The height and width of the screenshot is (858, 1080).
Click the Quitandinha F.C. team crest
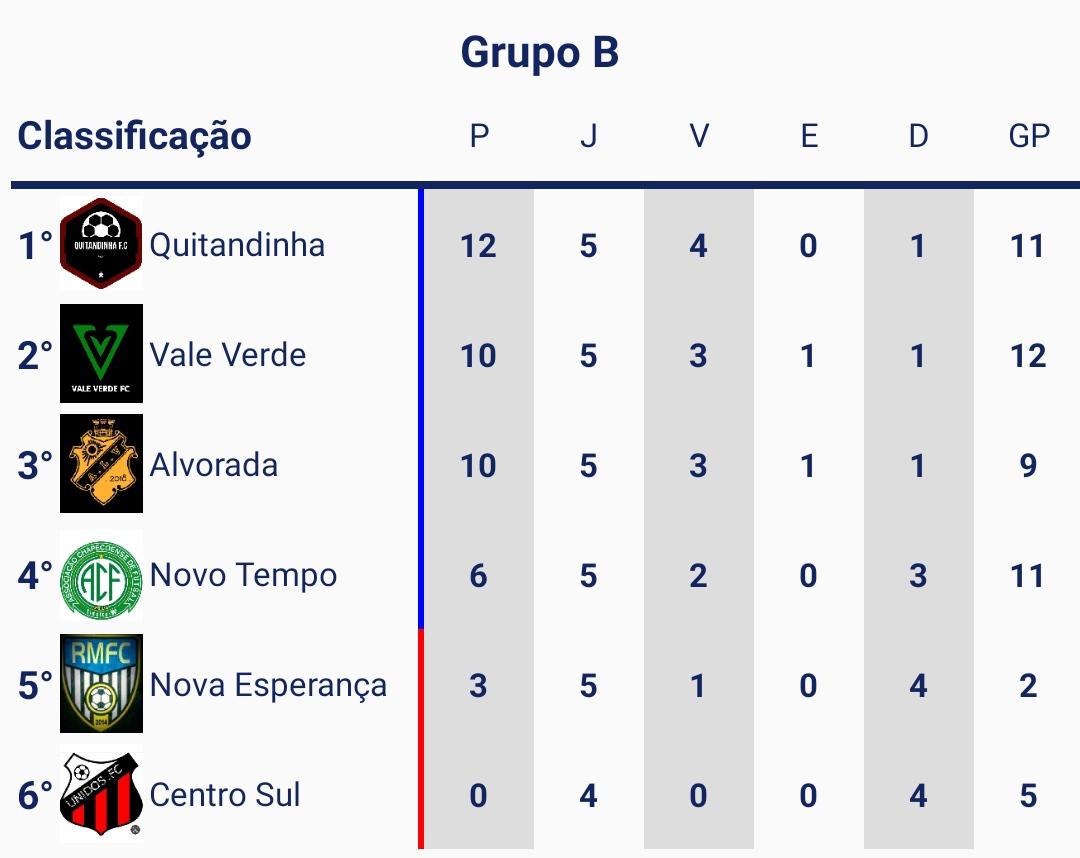101,244
